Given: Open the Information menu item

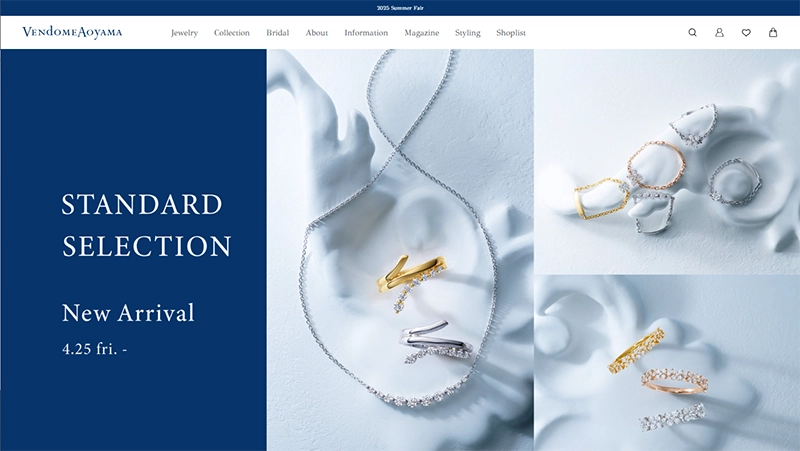Looking at the screenshot, I should pyautogui.click(x=366, y=33).
